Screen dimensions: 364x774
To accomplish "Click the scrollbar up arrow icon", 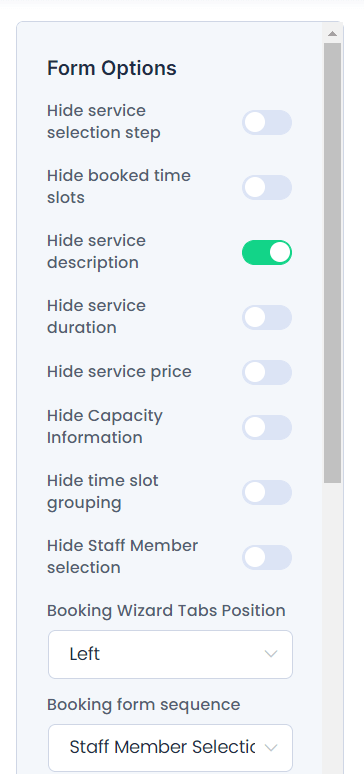I will [x=332, y=34].
